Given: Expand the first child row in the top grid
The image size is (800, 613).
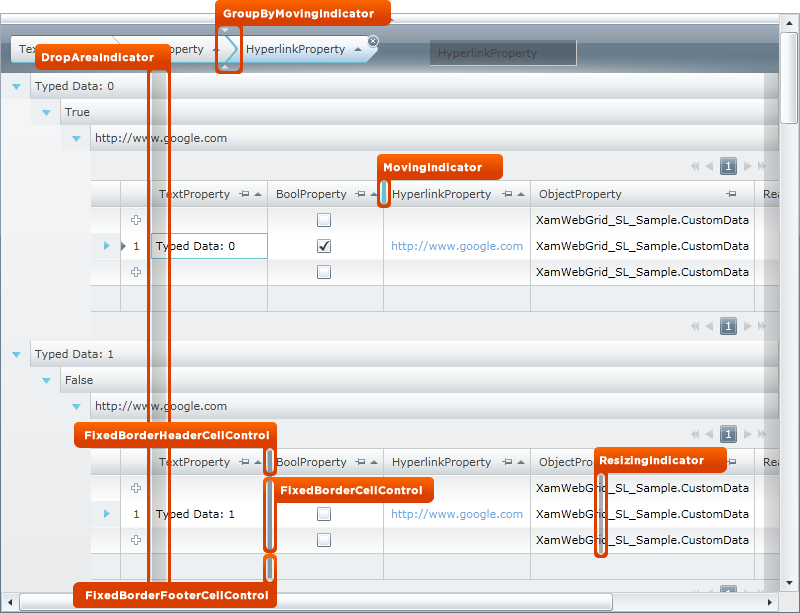Looking at the screenshot, I should (x=136, y=220).
